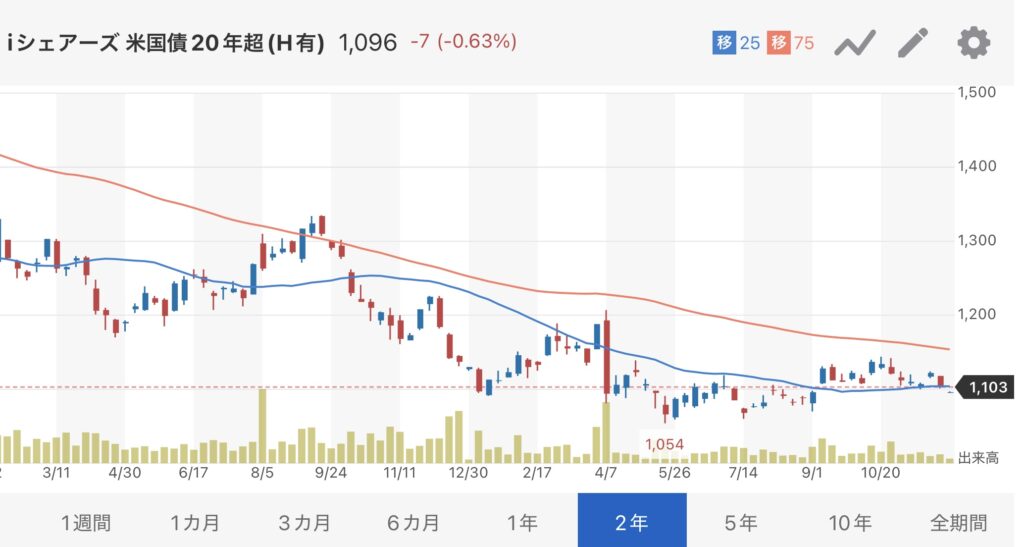Open chart settings gear icon
This screenshot has width=1024, height=547.
point(973,43)
